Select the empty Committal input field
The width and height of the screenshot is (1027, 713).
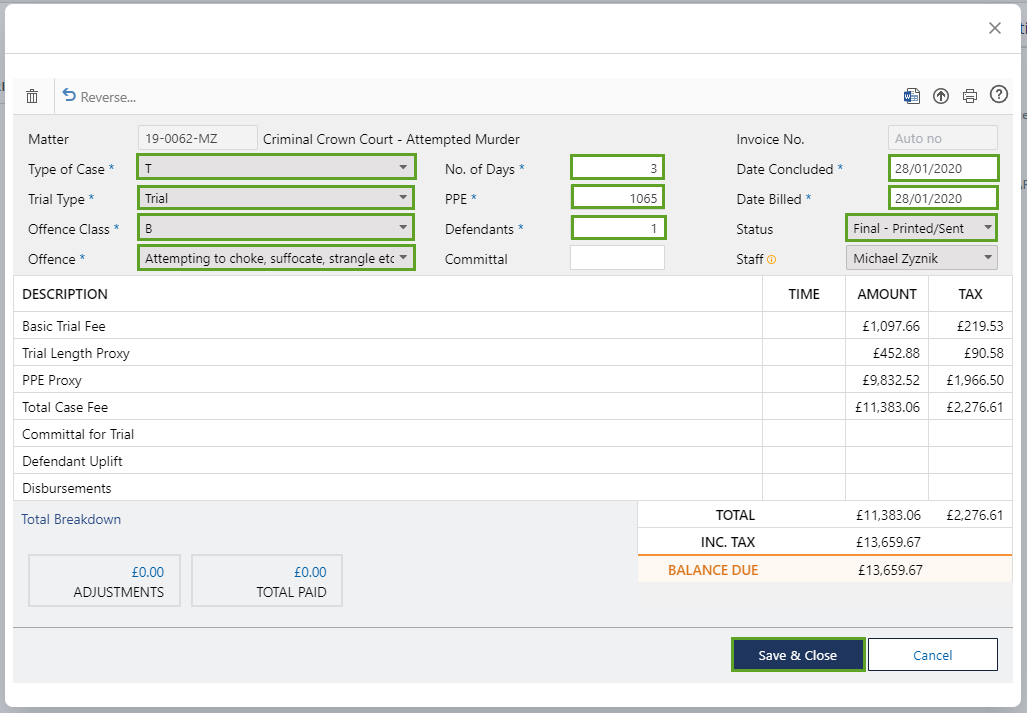617,258
